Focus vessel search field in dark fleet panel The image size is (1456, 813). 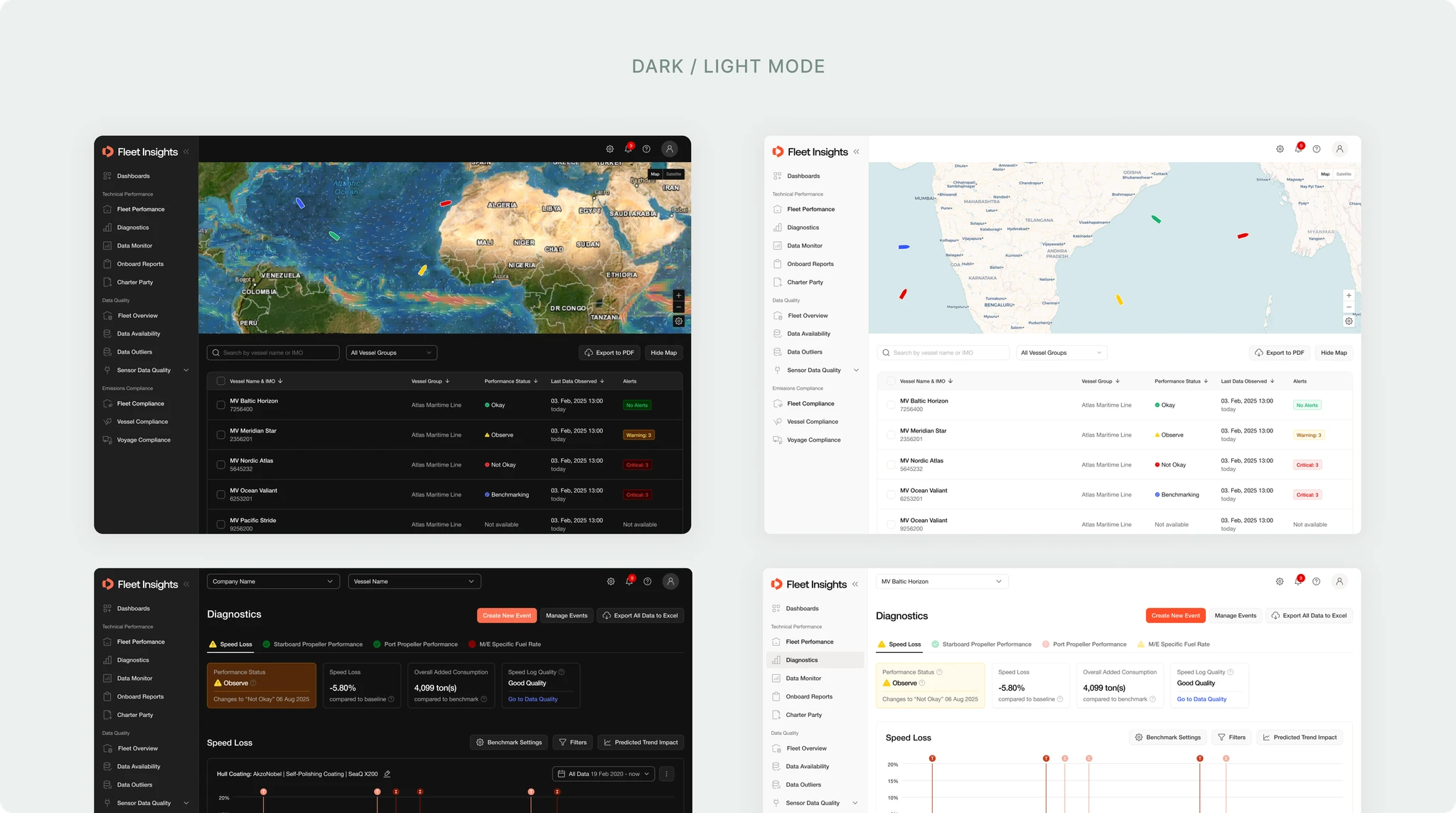tap(273, 353)
